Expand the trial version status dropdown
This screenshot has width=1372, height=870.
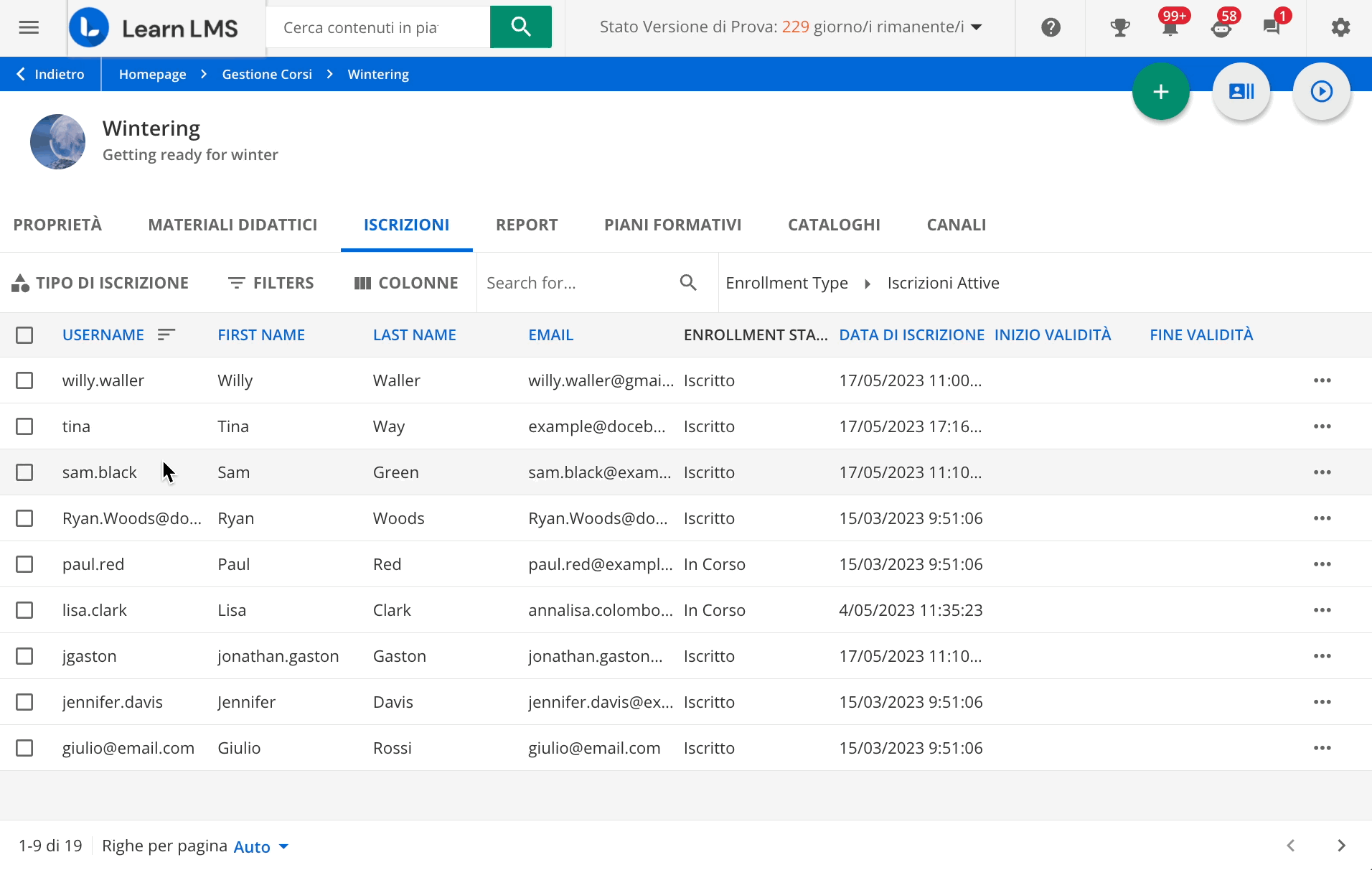point(791,27)
